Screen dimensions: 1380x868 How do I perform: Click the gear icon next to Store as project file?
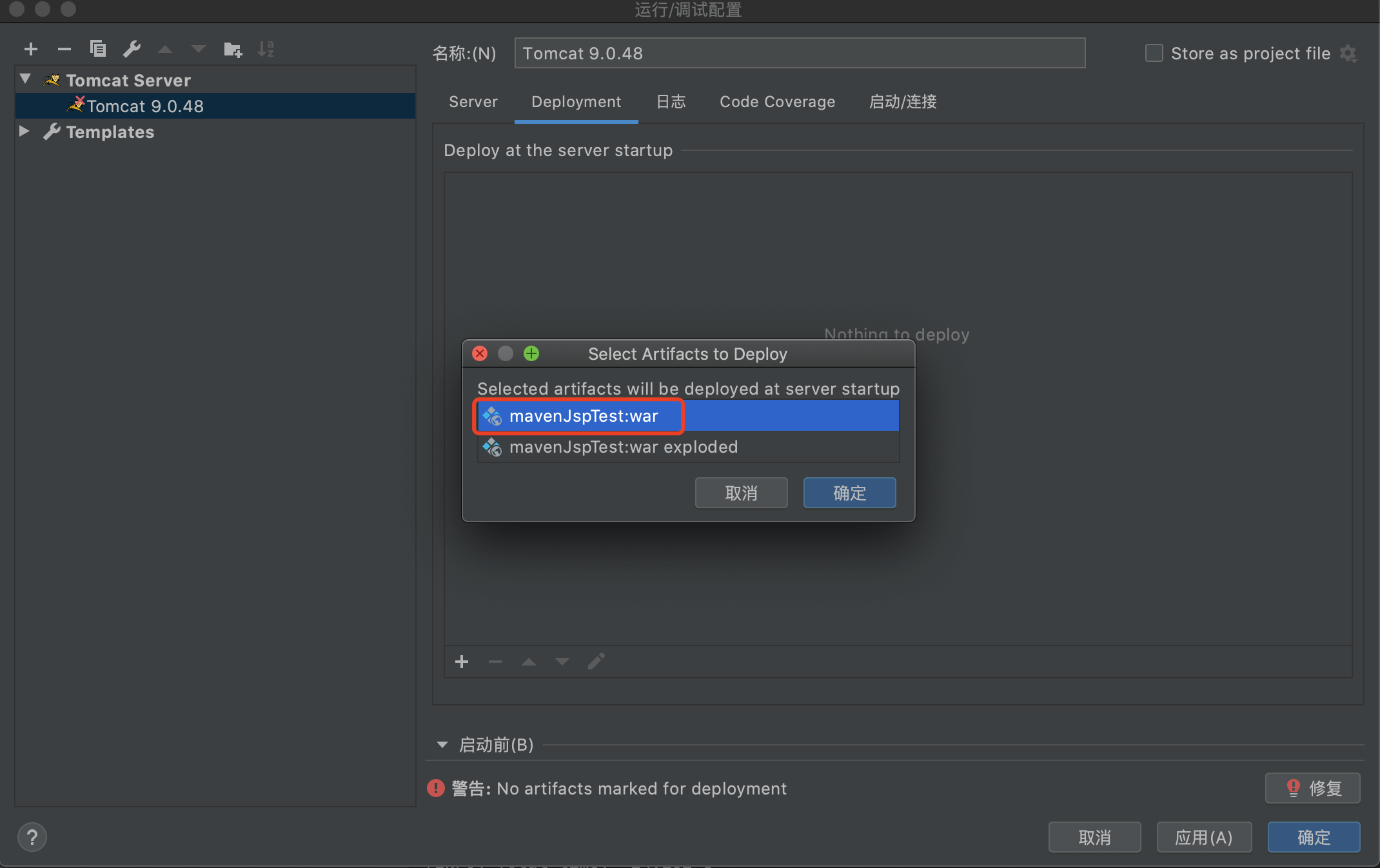click(1348, 54)
